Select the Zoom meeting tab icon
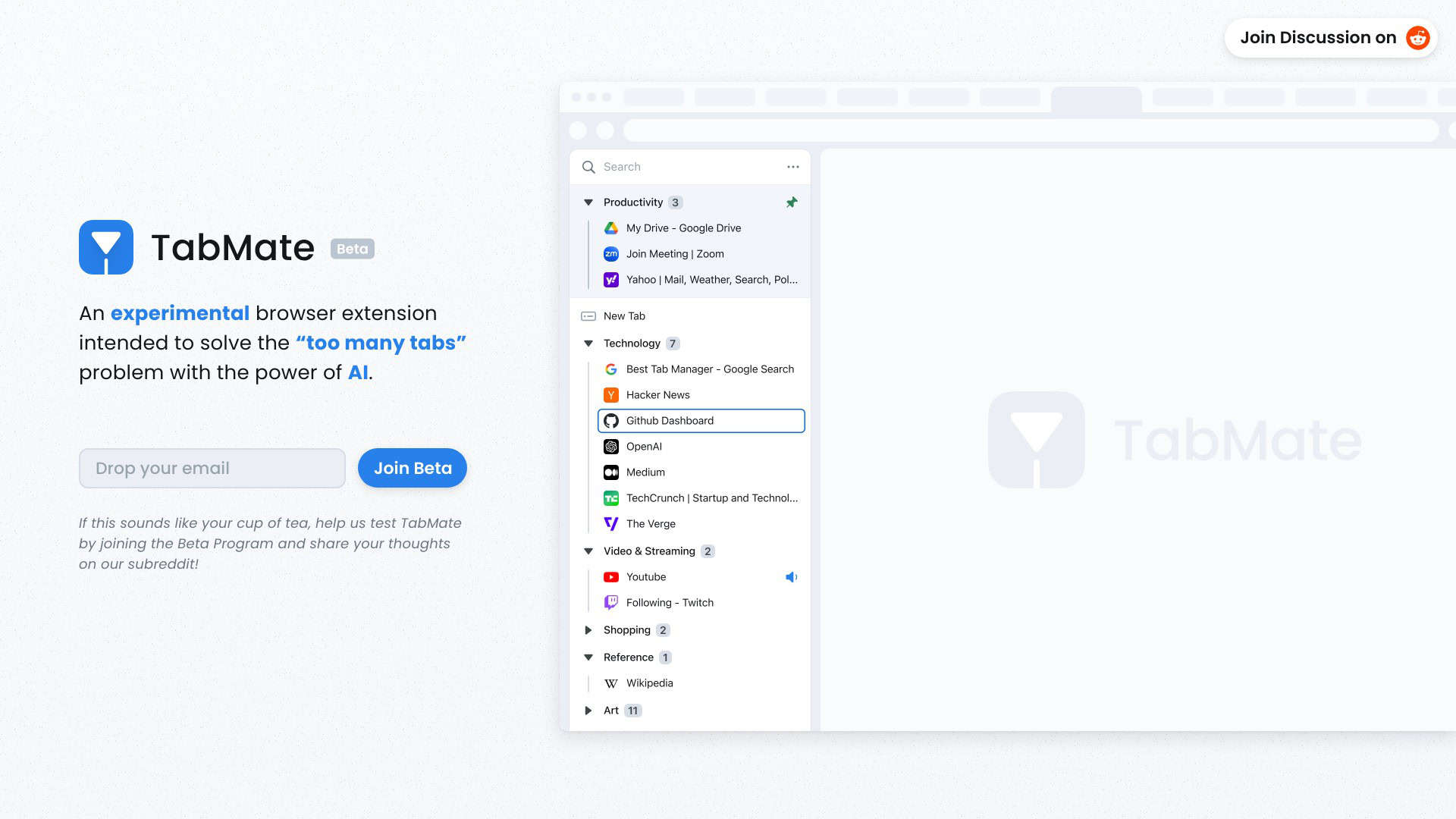1456x819 pixels. click(x=611, y=253)
